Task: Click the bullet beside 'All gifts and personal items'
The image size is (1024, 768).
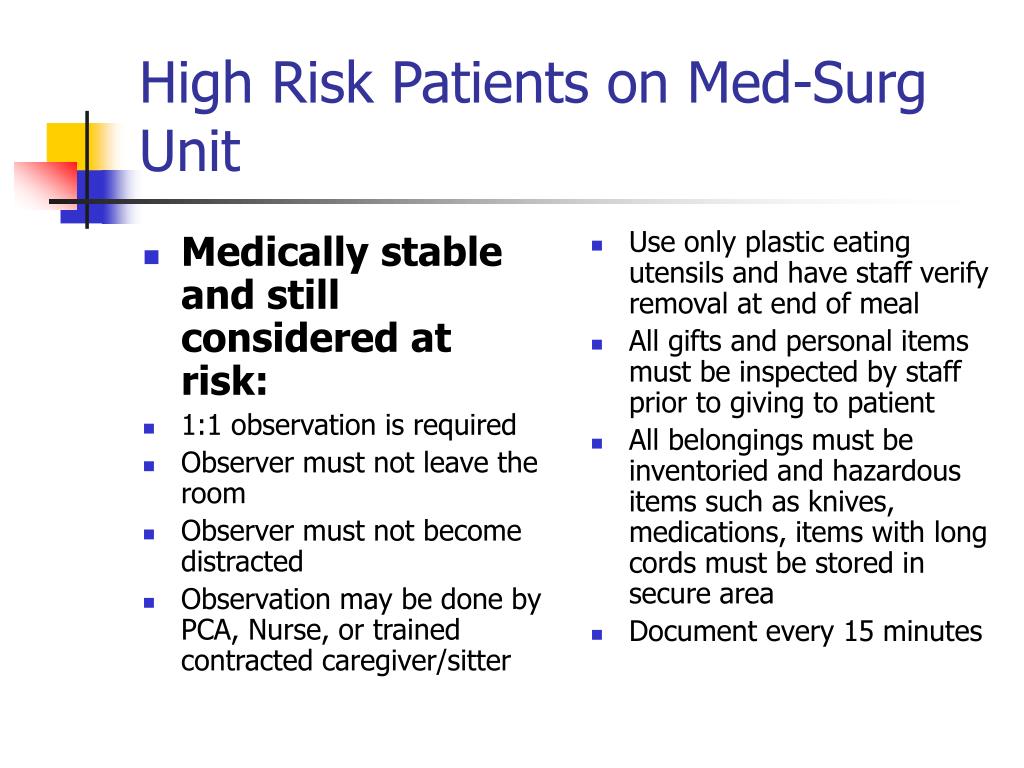Action: [x=597, y=344]
